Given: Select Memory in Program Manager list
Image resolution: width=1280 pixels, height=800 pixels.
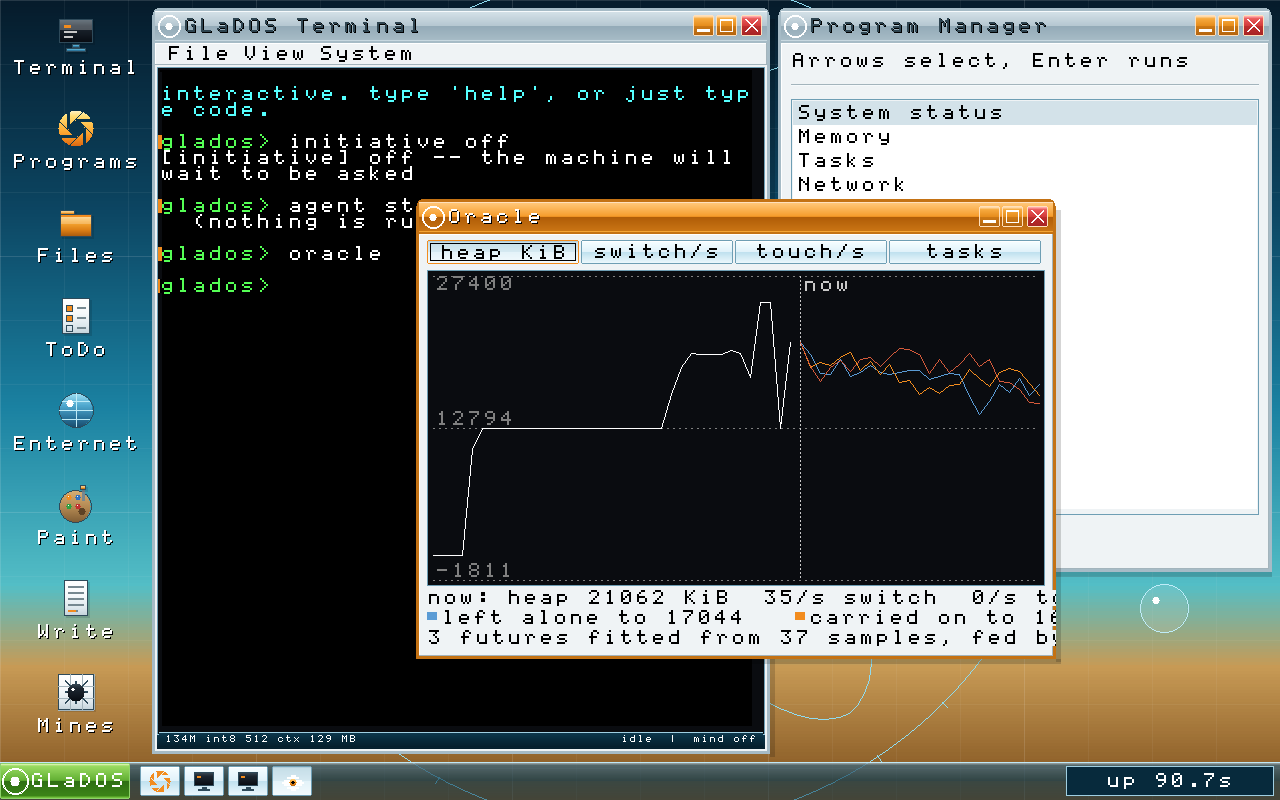Looking at the screenshot, I should tap(1025, 137).
